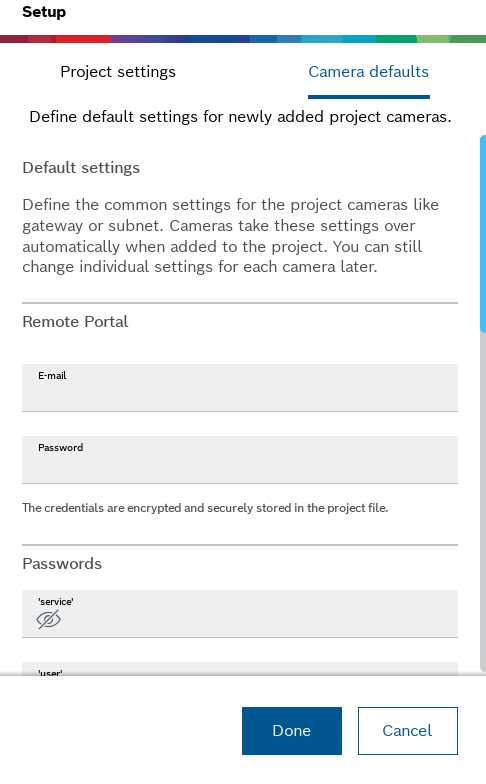Click the Default settings heading

(x=81, y=168)
